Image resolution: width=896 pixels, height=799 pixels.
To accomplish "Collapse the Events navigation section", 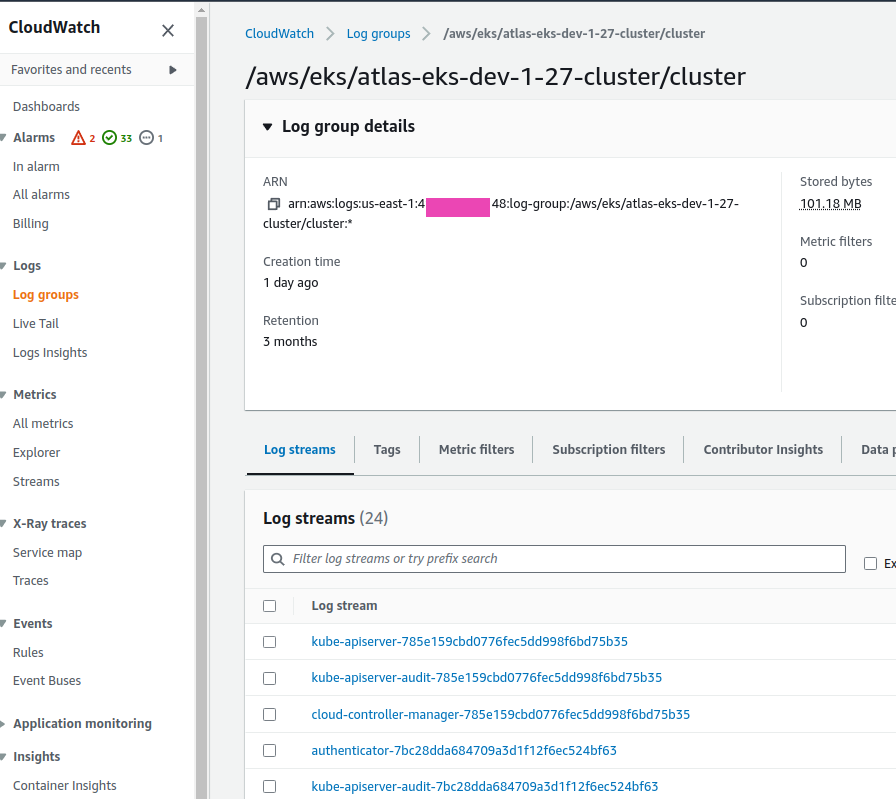I will [x=3, y=624].
